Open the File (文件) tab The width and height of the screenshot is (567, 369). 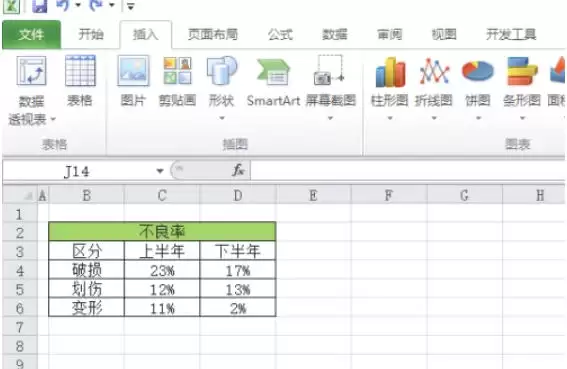(x=31, y=35)
